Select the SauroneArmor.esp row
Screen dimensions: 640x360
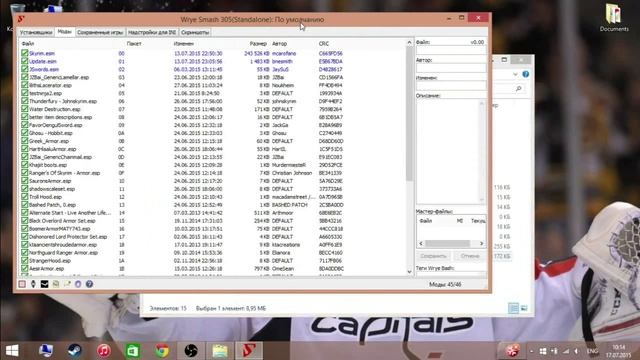coord(212,181)
